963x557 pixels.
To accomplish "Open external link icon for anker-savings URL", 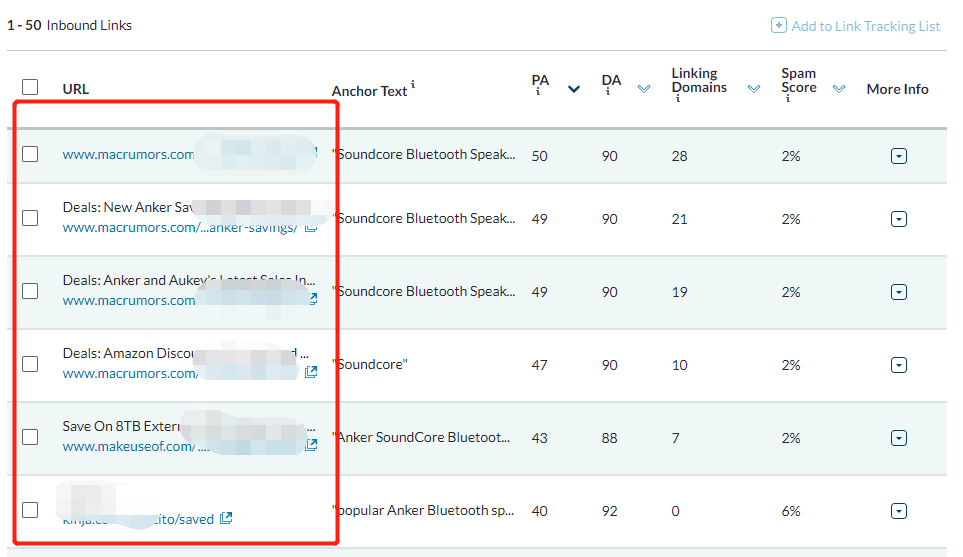I will [311, 227].
